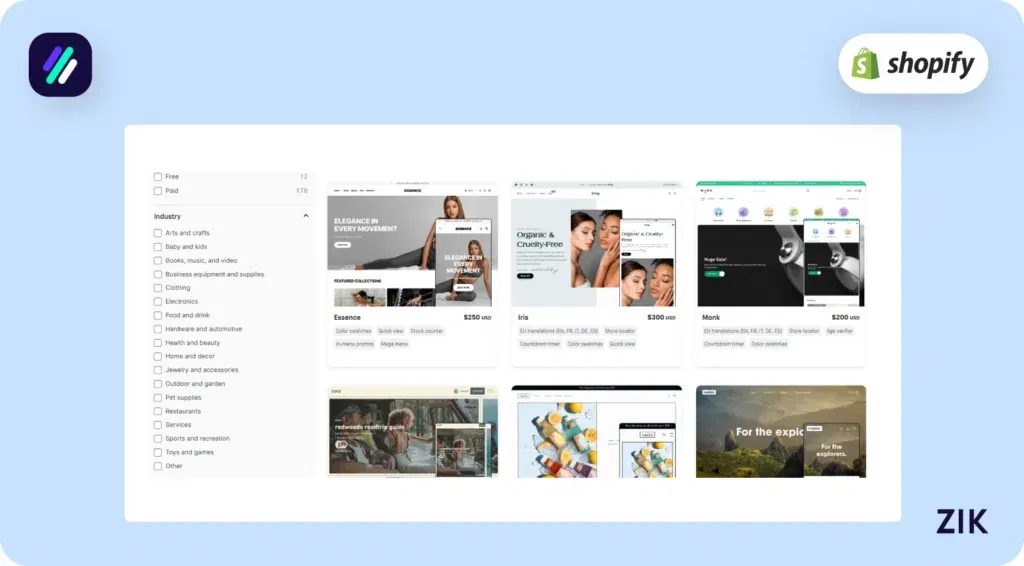The image size is (1024, 566).
Task: Click Monk's Store locator tag
Action: click(x=804, y=331)
